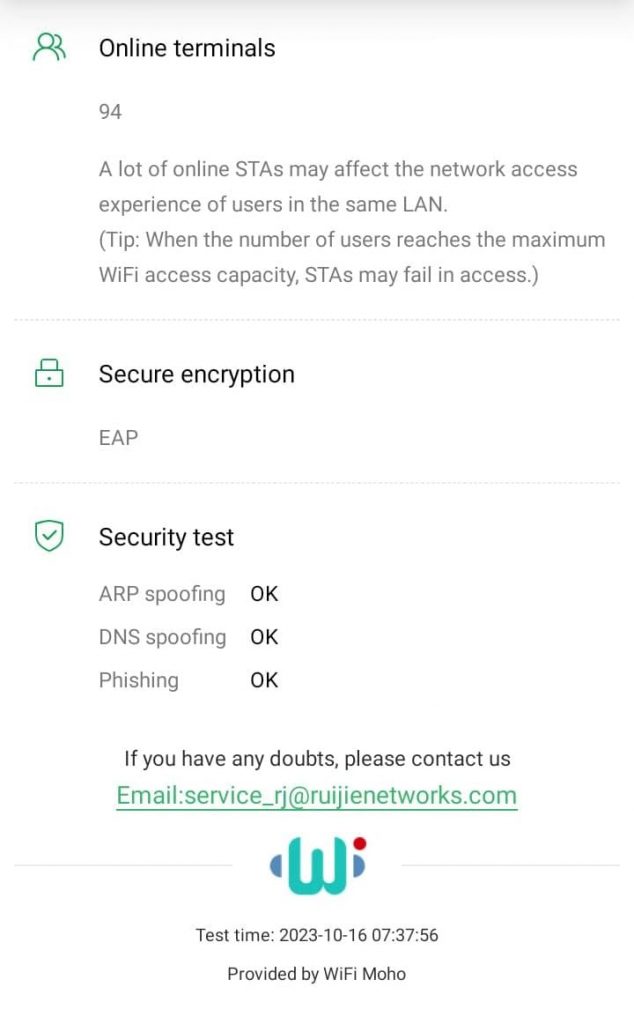
Task: Click the ARP spoofing label
Action: [162, 594]
